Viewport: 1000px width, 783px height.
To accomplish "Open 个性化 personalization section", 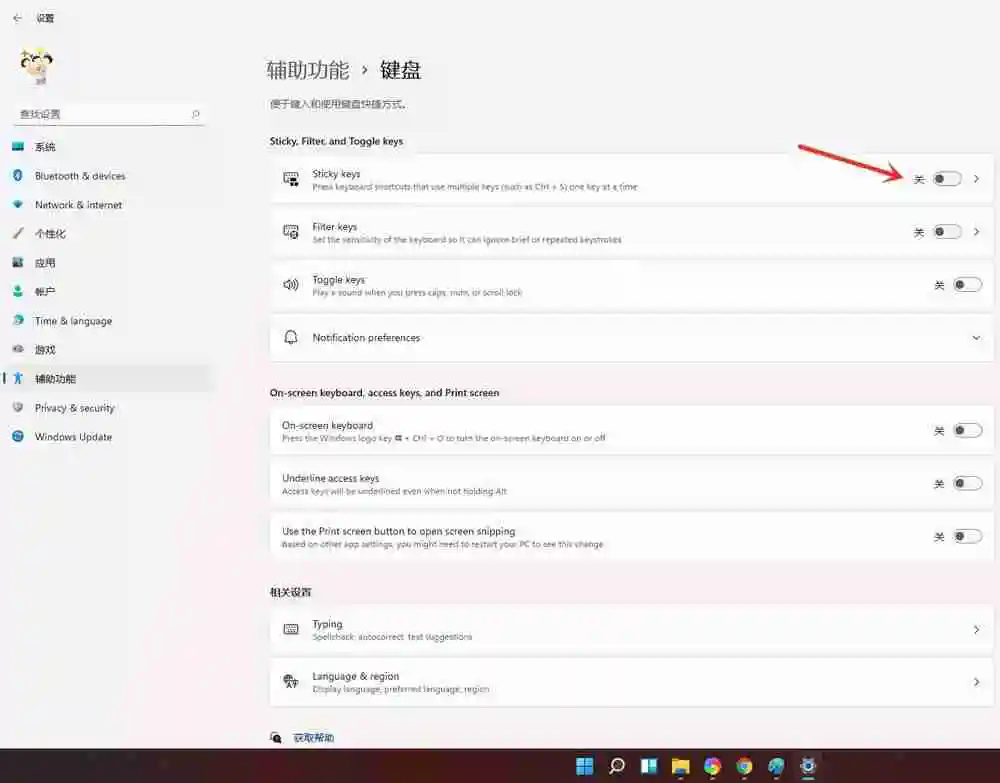I will click(106, 234).
